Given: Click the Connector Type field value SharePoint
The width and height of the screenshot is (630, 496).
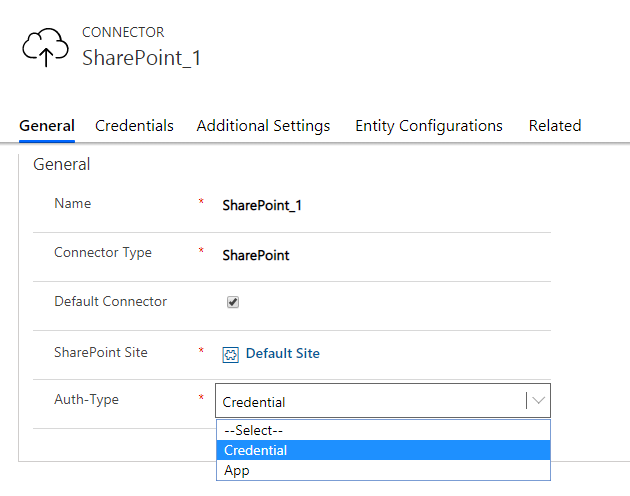Looking at the screenshot, I should click(256, 255).
